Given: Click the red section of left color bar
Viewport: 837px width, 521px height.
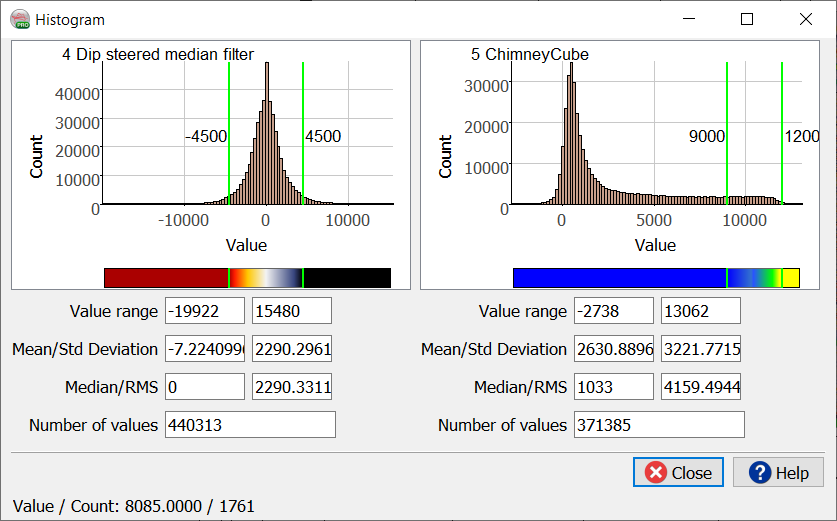Looking at the screenshot, I should (x=165, y=278).
